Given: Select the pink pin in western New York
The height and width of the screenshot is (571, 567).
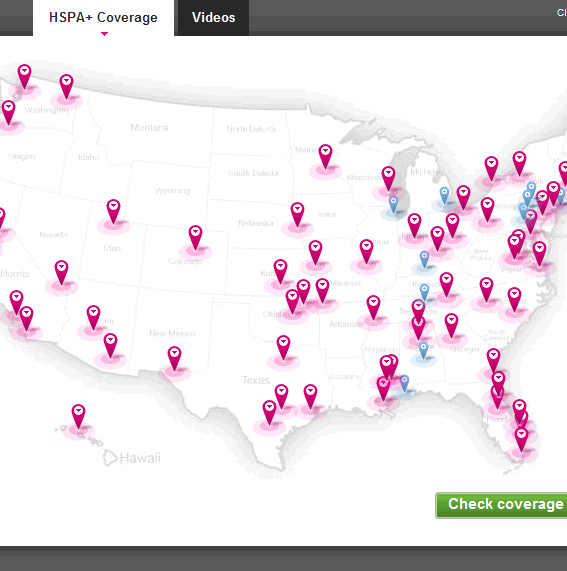Looking at the screenshot, I should [491, 169].
